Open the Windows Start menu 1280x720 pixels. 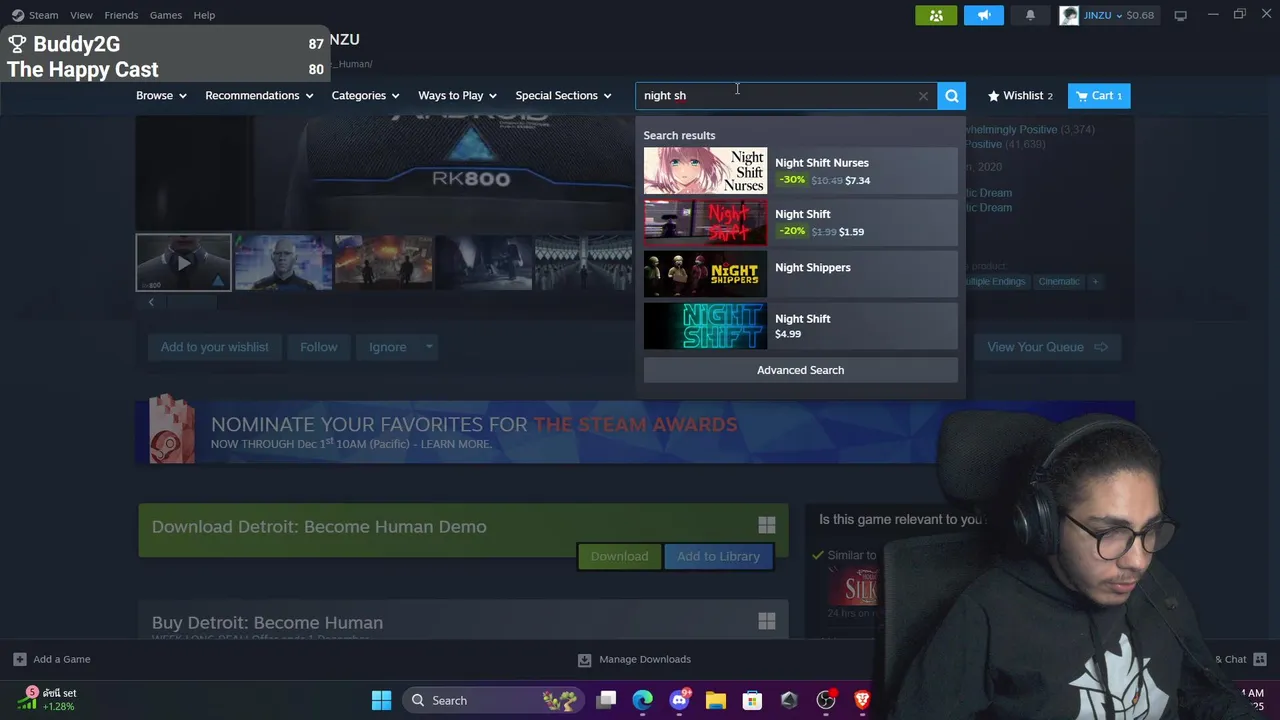tap(381, 700)
